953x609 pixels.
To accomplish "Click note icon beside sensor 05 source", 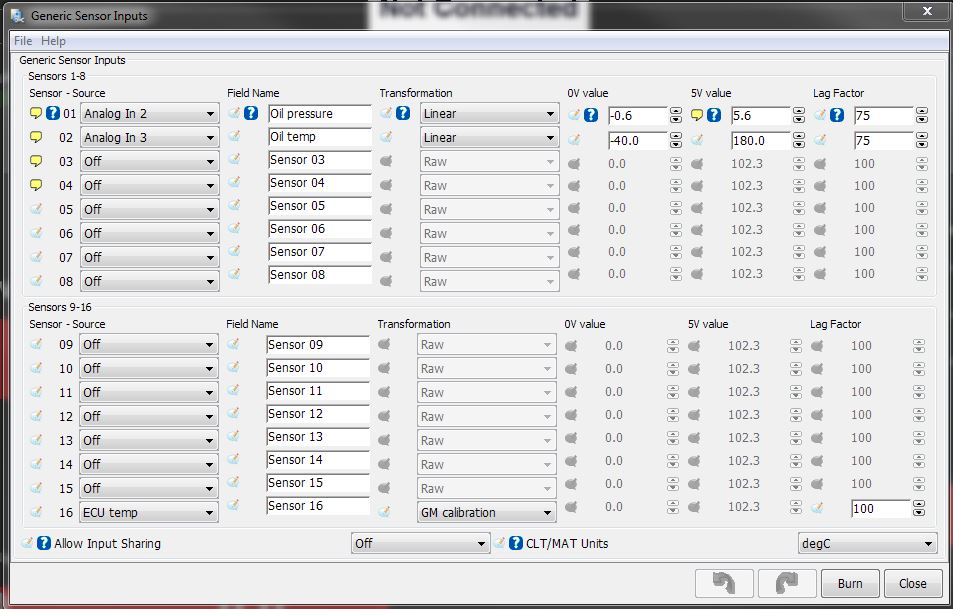I will 36,208.
